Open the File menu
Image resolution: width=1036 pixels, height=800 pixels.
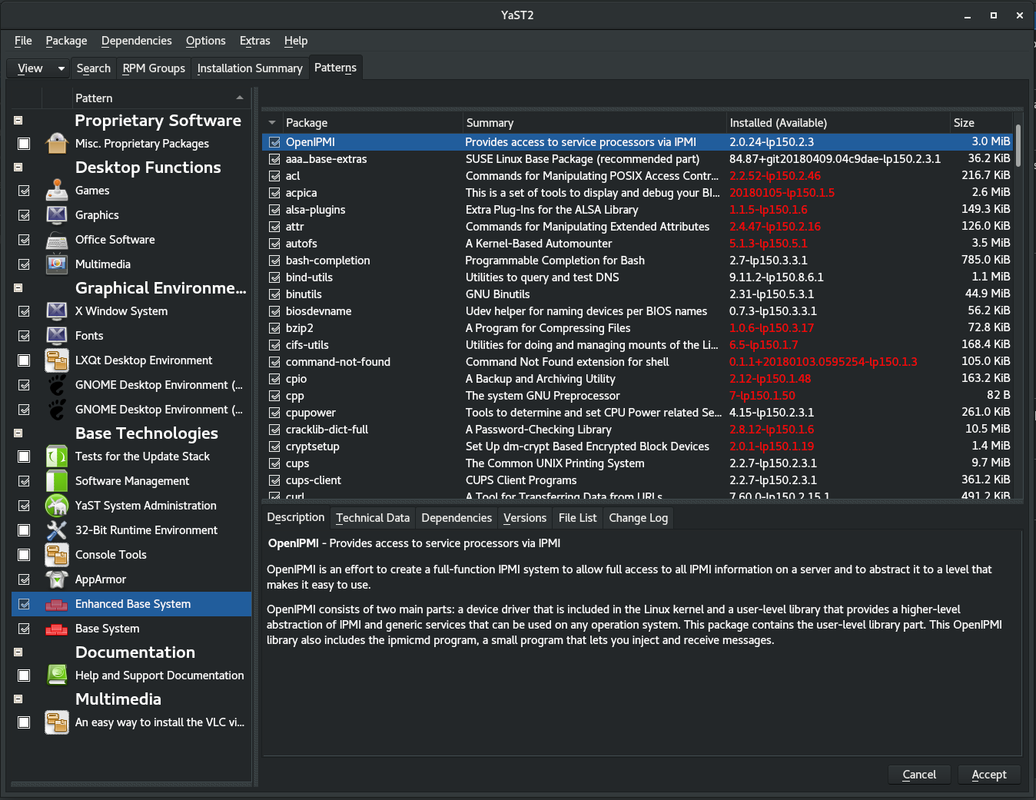(23, 41)
